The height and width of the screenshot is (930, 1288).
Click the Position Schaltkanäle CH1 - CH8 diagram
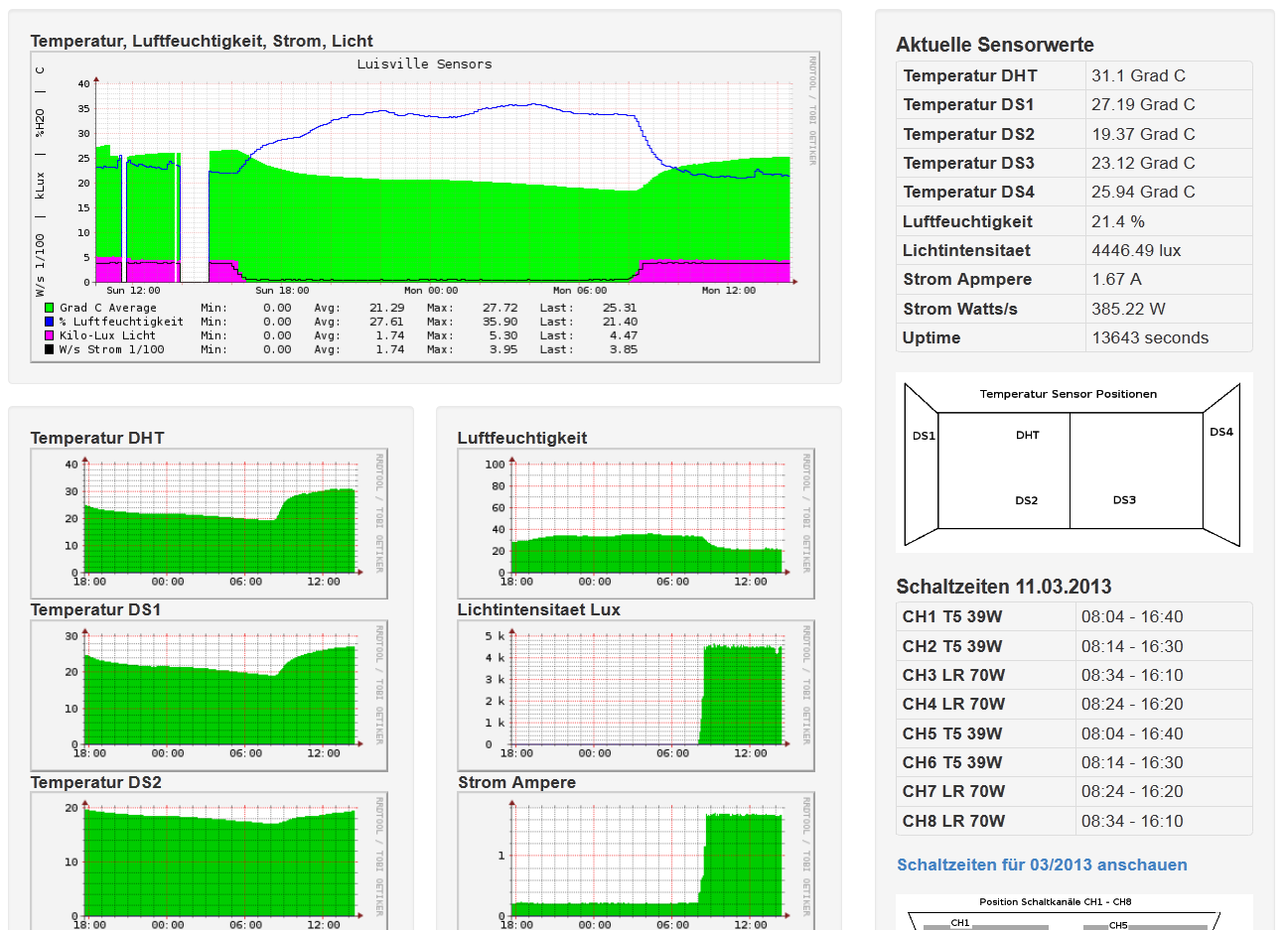(x=1073, y=912)
